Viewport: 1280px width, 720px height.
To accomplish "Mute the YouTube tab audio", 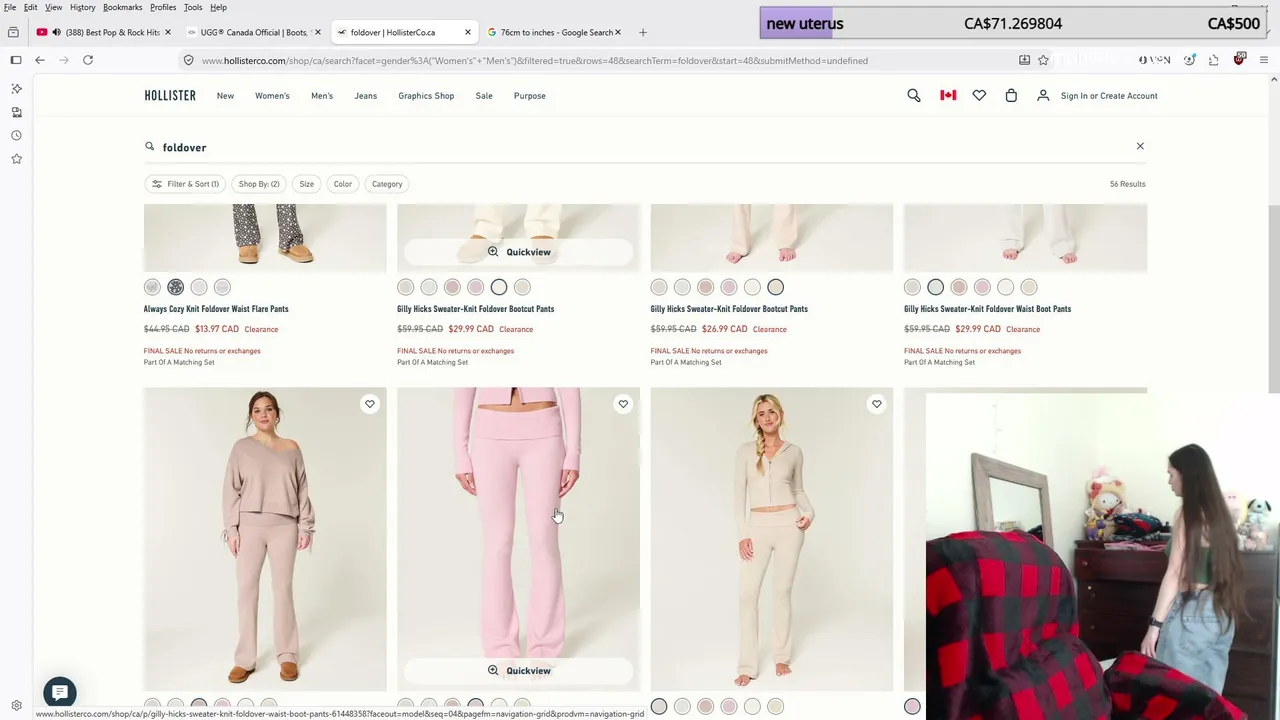I will click(56, 32).
